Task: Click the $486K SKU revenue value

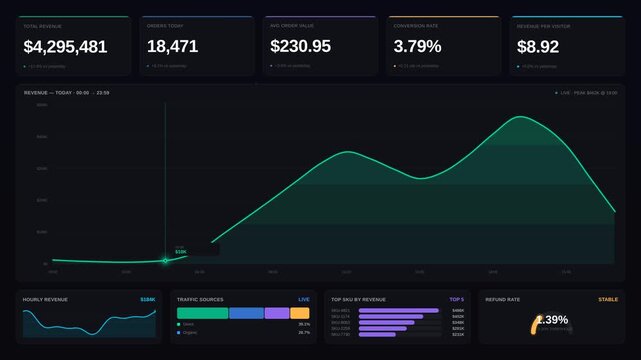Action: [458, 311]
